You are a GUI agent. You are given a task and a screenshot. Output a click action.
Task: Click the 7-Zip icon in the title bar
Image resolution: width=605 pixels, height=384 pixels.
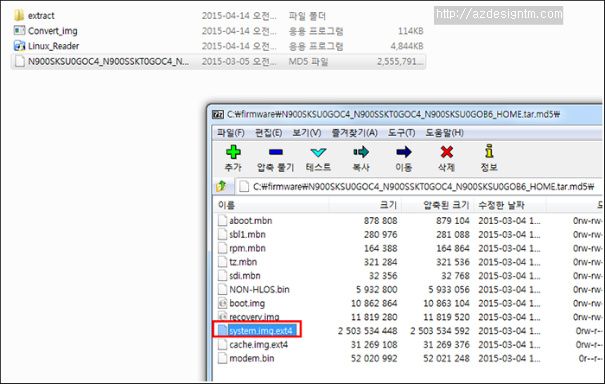pyautogui.click(x=218, y=115)
